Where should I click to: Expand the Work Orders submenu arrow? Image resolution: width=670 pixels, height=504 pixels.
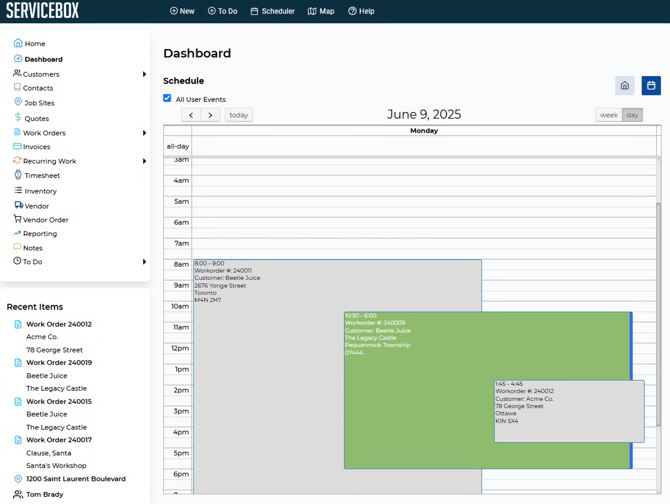[144, 133]
